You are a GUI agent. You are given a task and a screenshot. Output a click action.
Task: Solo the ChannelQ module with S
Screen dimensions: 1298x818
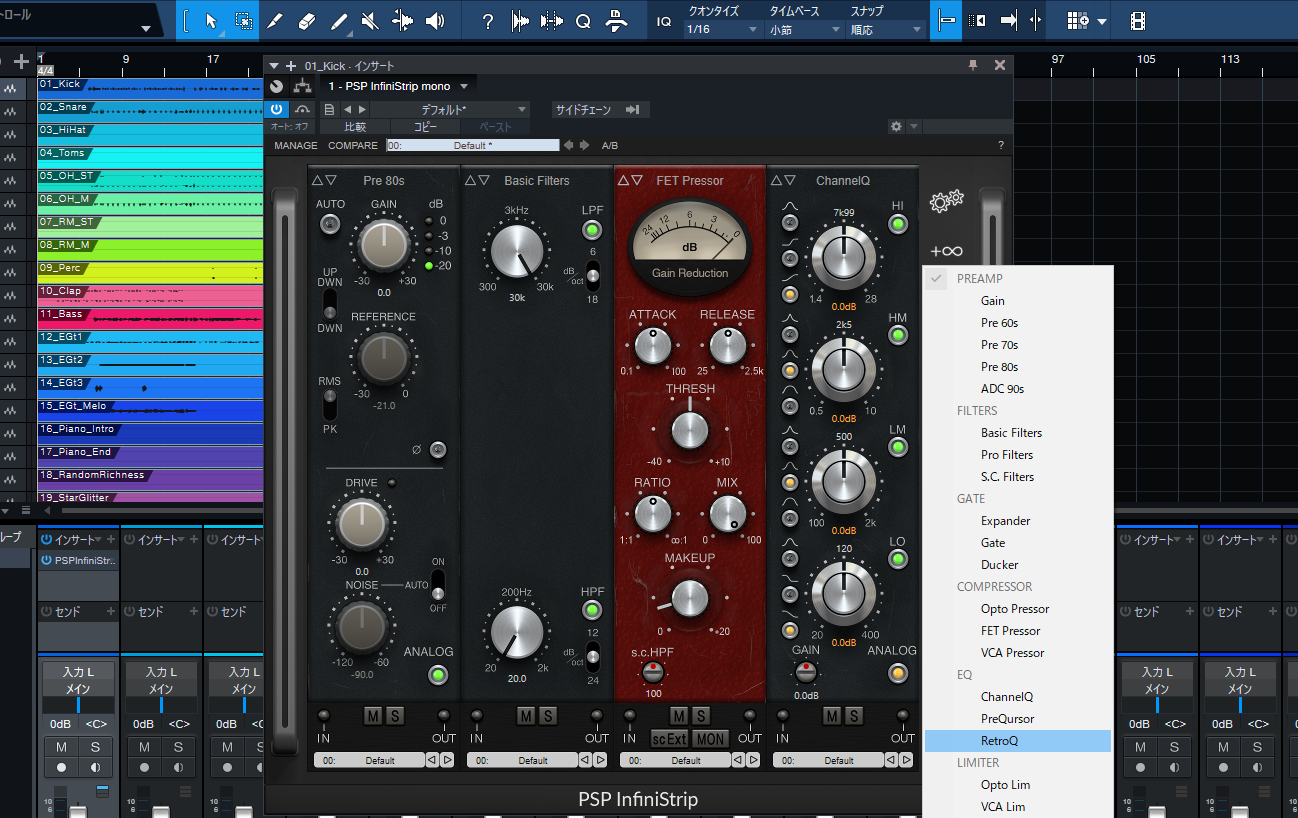click(853, 715)
